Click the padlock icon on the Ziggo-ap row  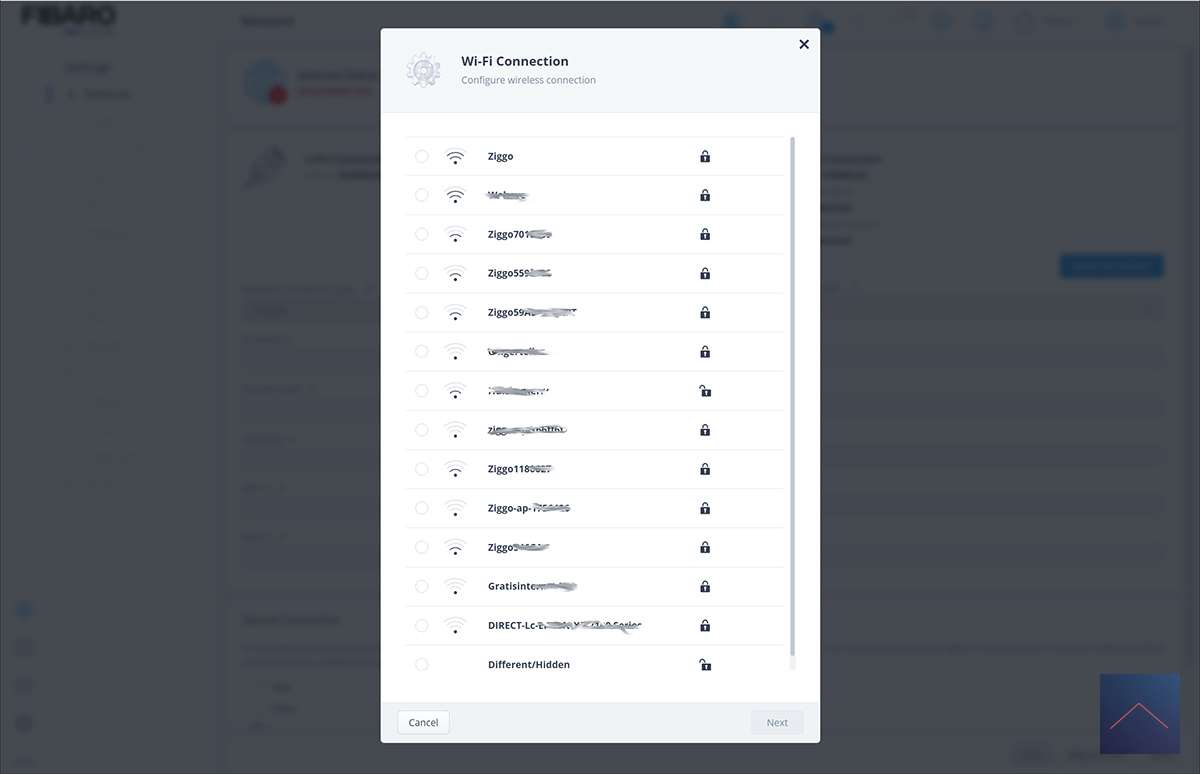pos(705,508)
